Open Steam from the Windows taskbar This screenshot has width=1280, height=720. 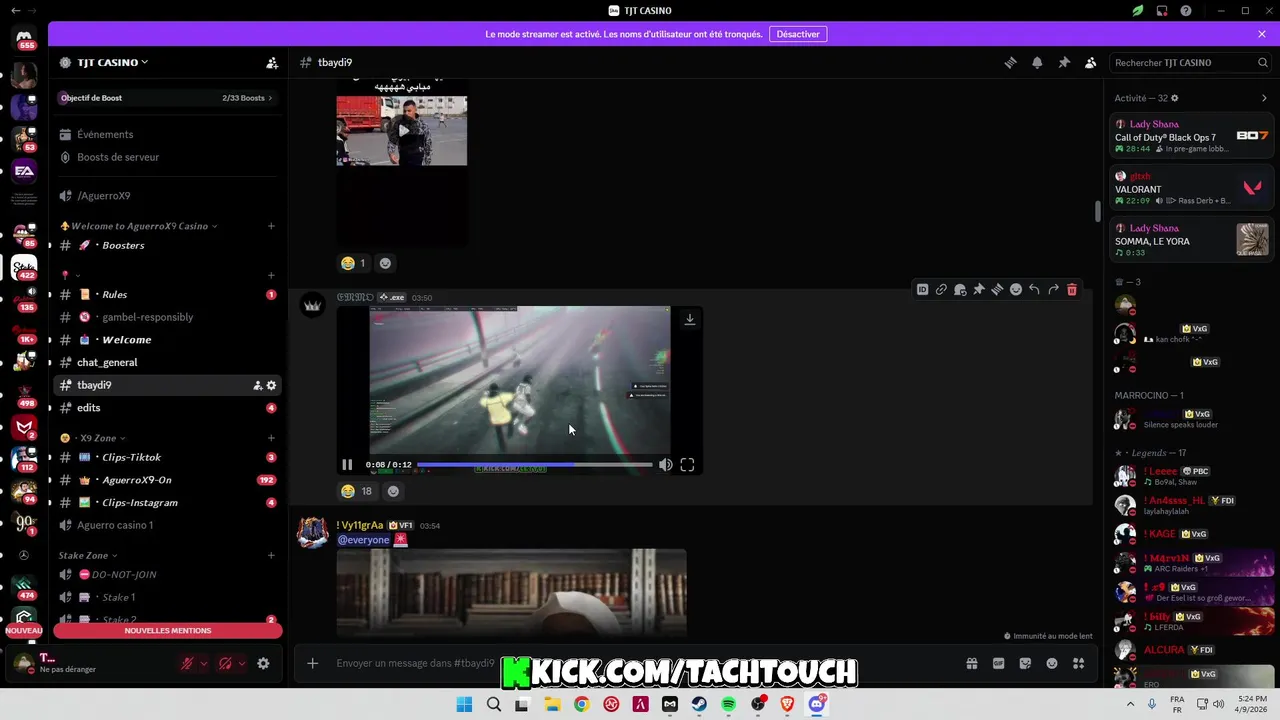[699, 704]
